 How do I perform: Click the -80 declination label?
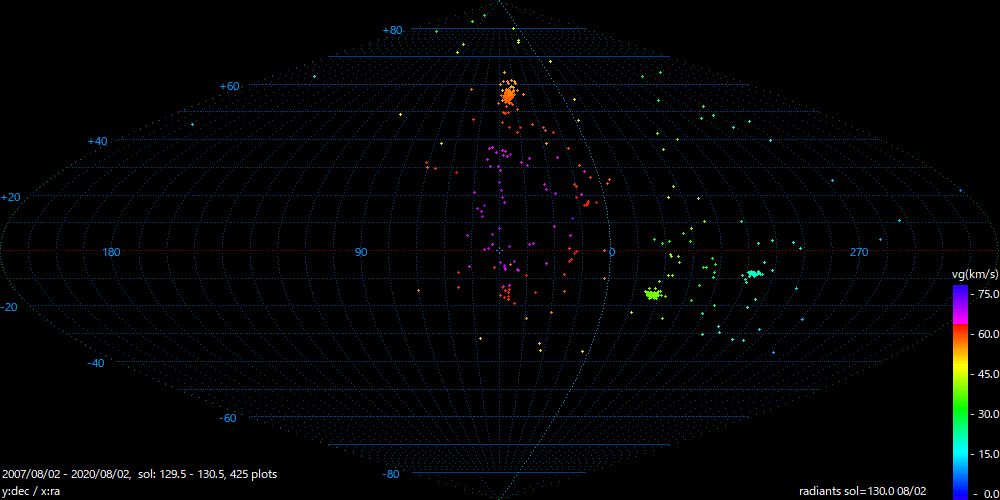click(x=392, y=474)
